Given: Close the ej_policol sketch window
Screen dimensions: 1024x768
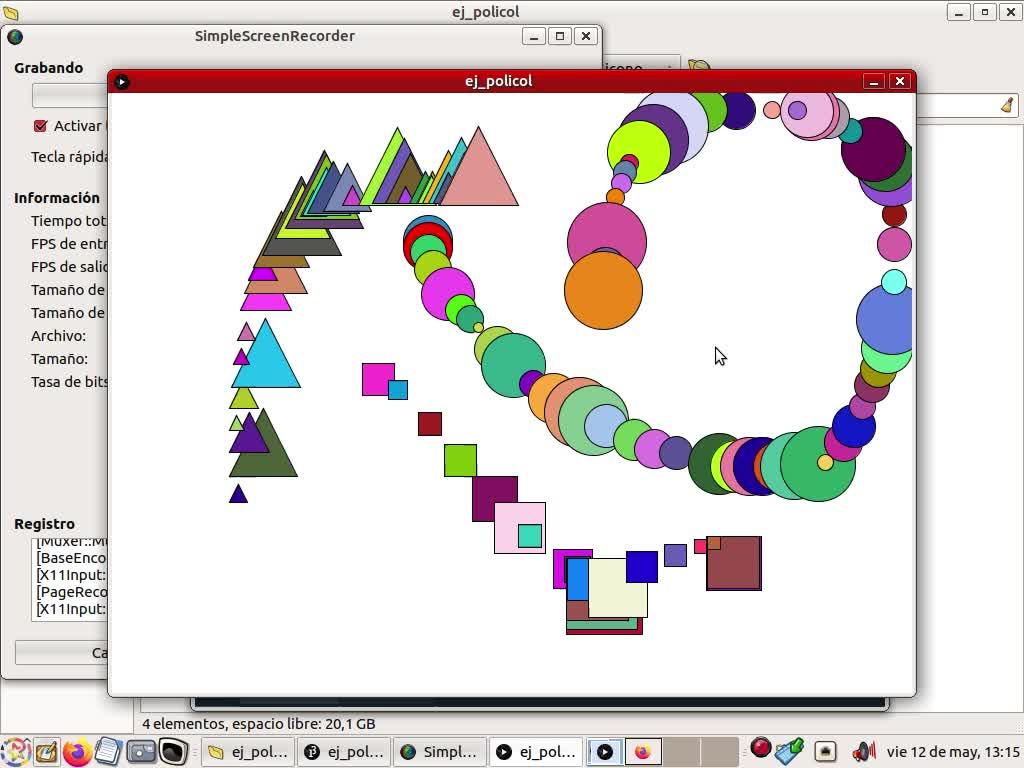Looking at the screenshot, I should click(x=900, y=81).
